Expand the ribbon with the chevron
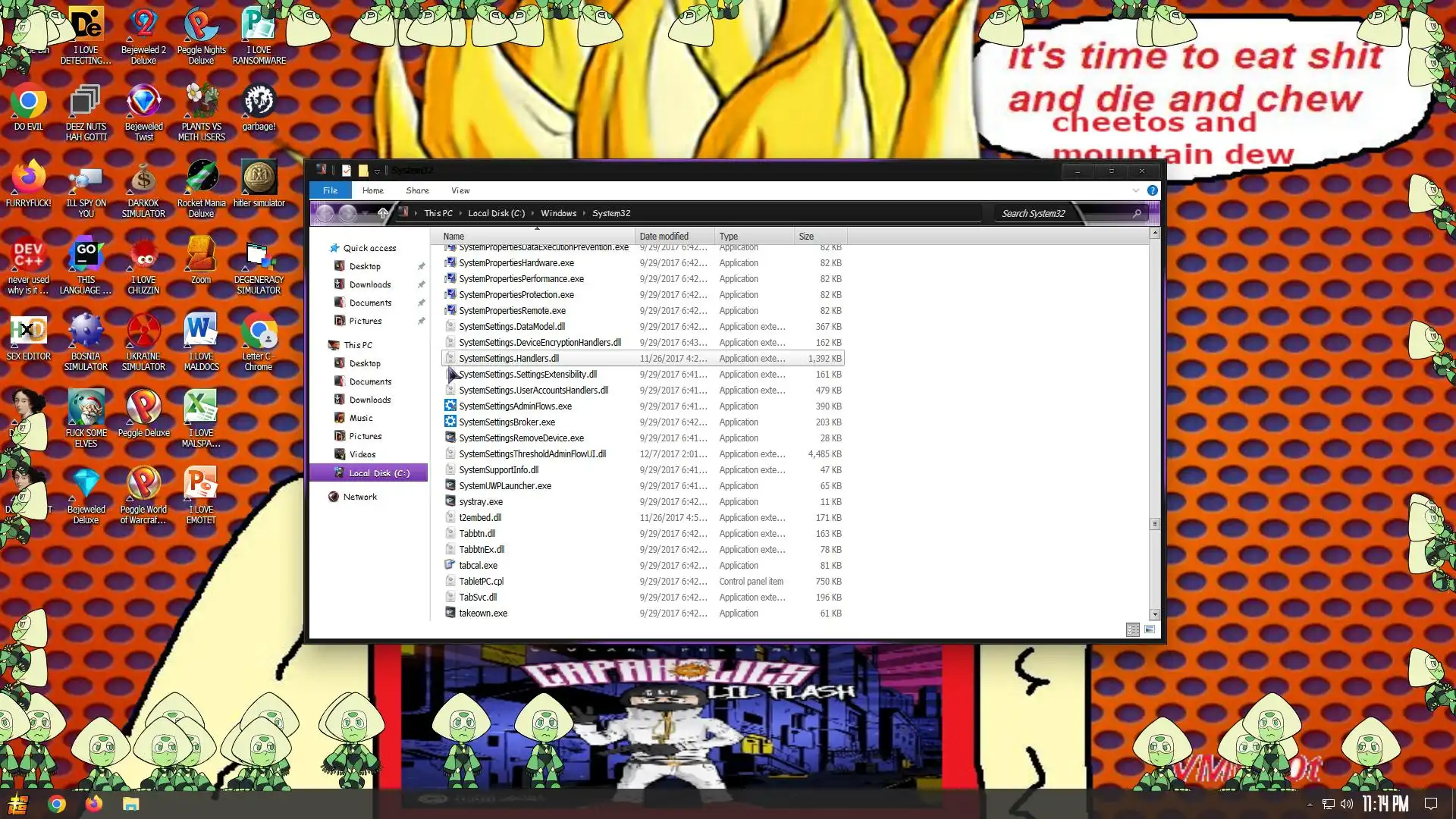This screenshot has width=1456, height=819. (1135, 190)
